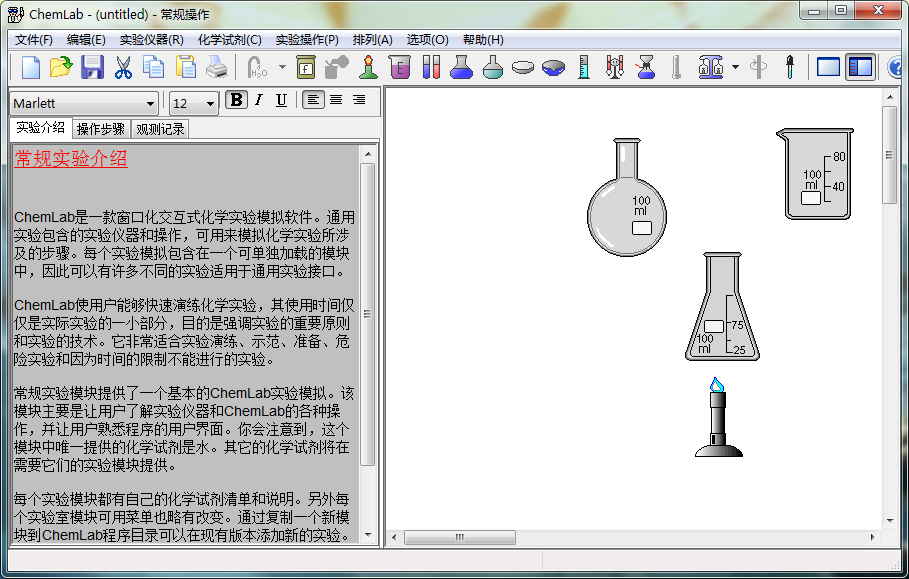Select the dropper pipette tool
This screenshot has height=579, width=909.
pos(790,67)
